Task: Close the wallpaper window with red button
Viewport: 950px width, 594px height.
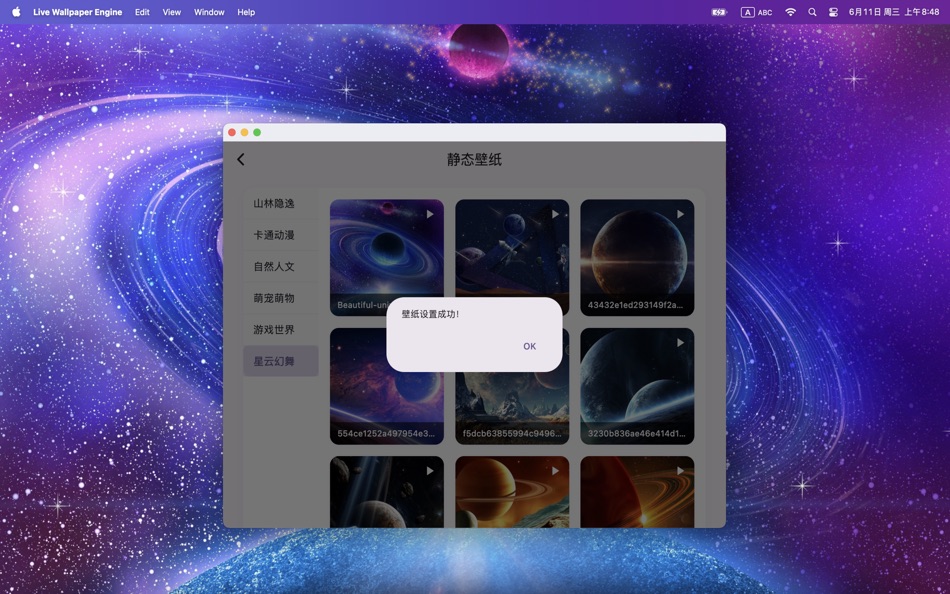Action: click(x=232, y=132)
